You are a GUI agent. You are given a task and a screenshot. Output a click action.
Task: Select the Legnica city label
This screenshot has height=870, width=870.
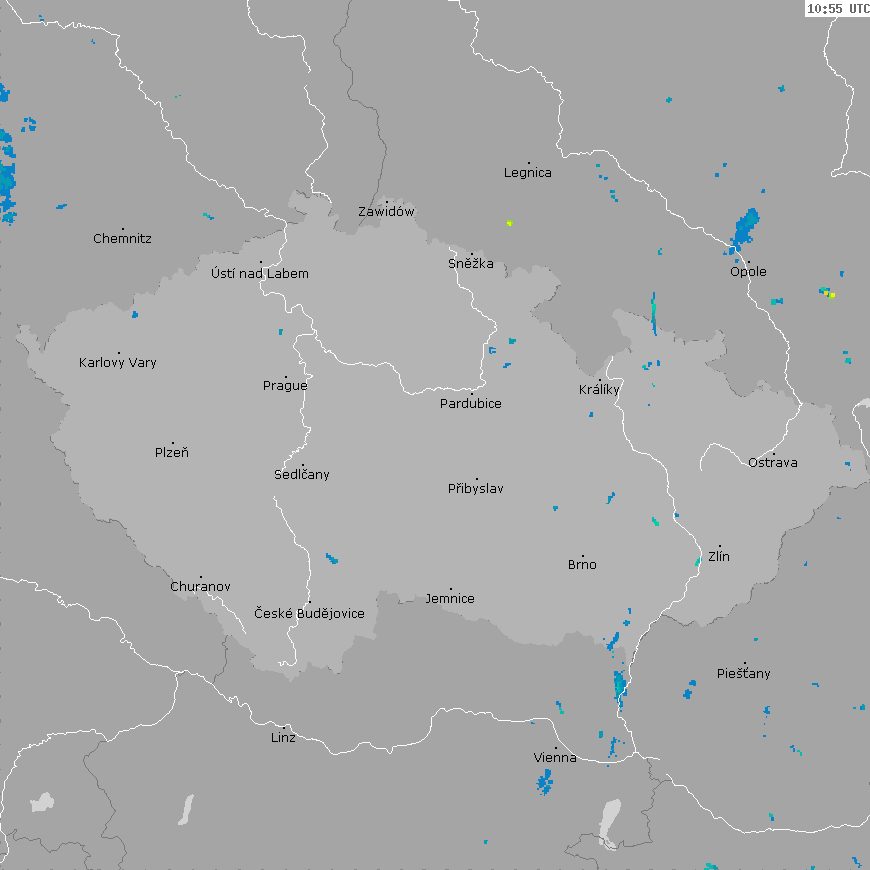(x=528, y=173)
